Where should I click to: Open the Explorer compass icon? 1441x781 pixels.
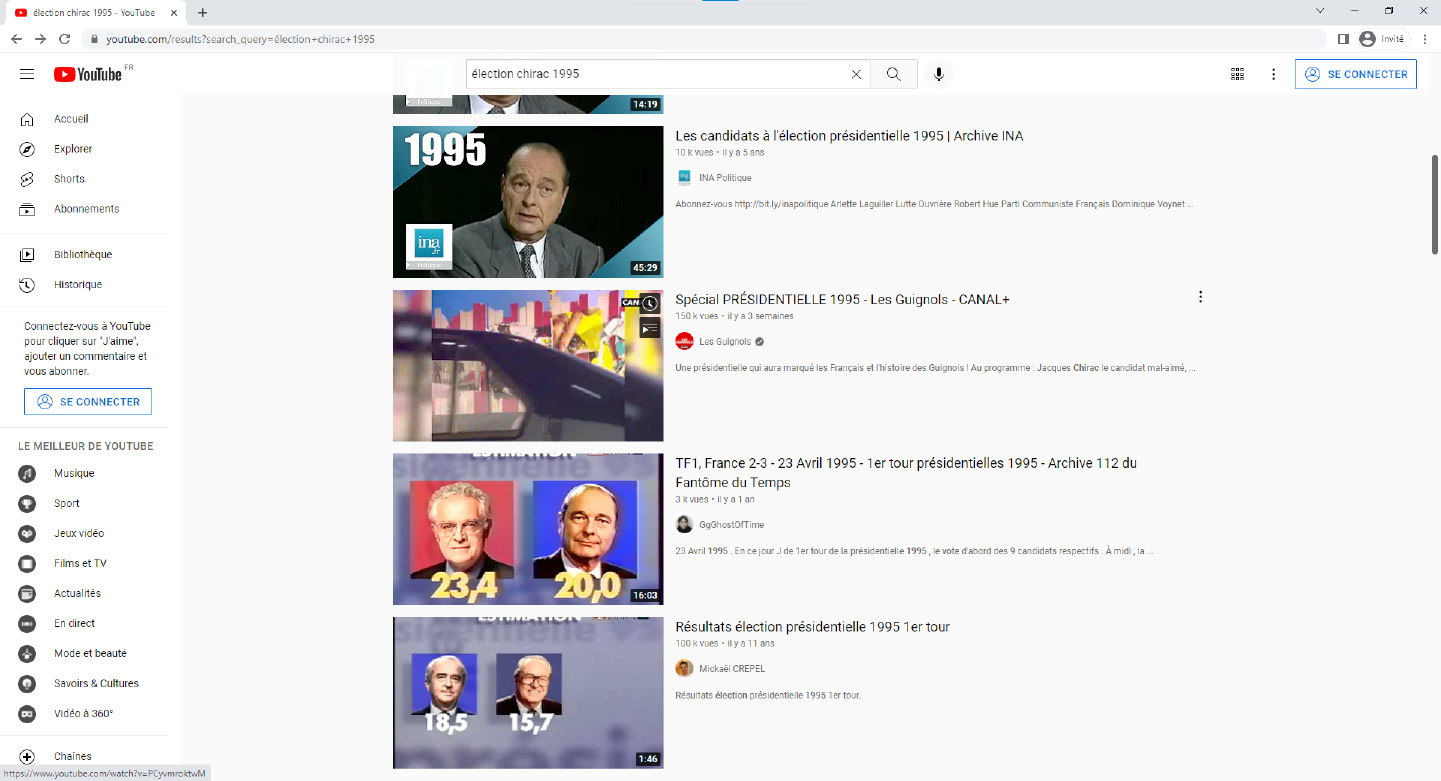coord(28,149)
